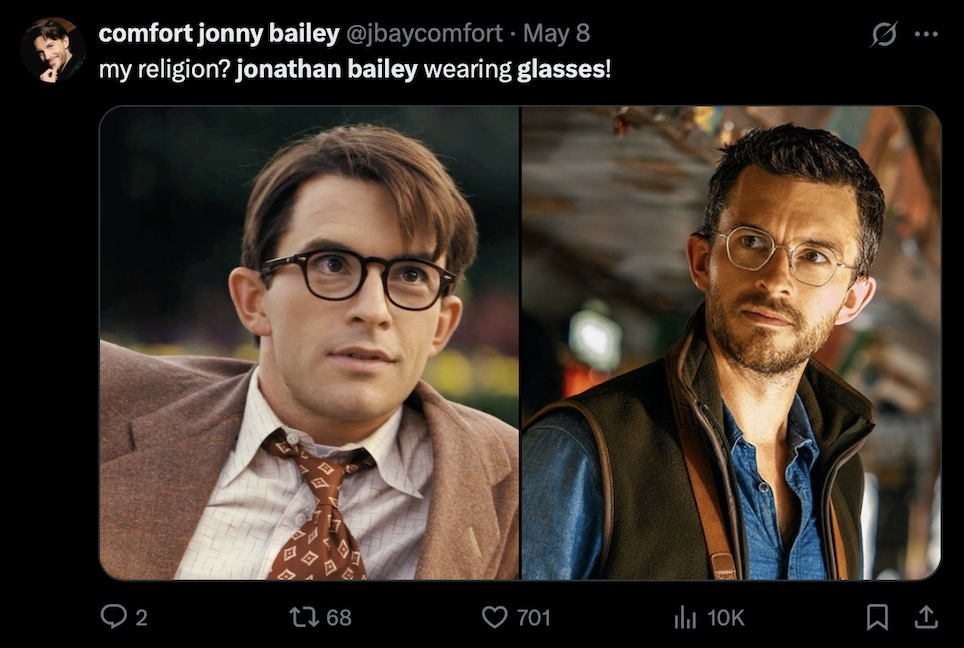This screenshot has width=964, height=648.
Task: Click the reply count "2"
Action: point(141,618)
